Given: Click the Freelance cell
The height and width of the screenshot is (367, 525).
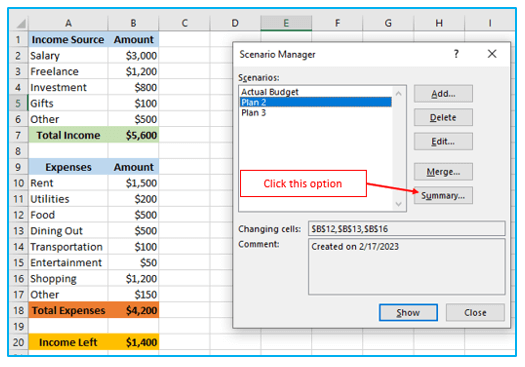Looking at the screenshot, I should [x=68, y=71].
